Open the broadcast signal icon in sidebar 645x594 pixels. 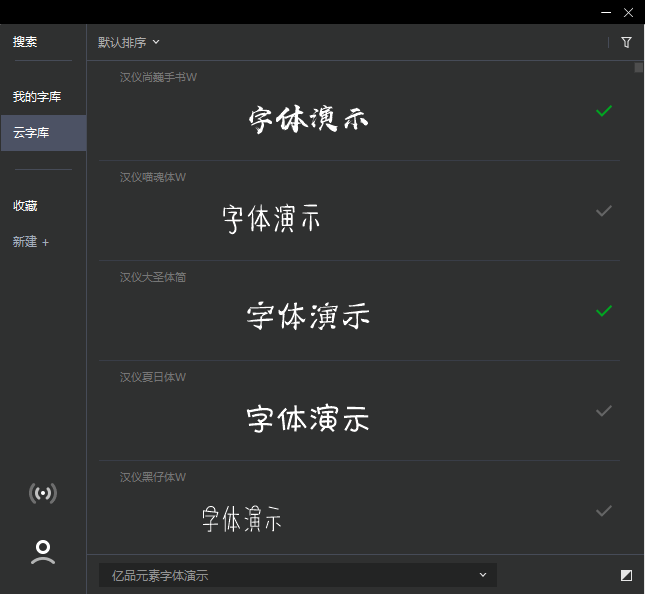point(43,493)
